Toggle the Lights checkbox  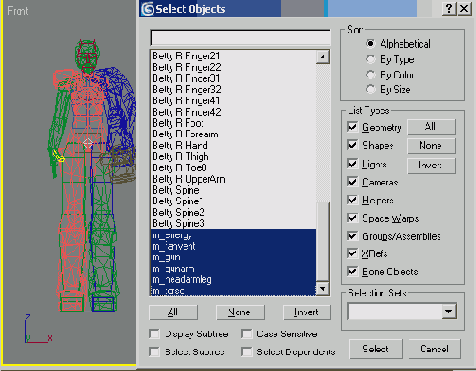[x=352, y=164]
